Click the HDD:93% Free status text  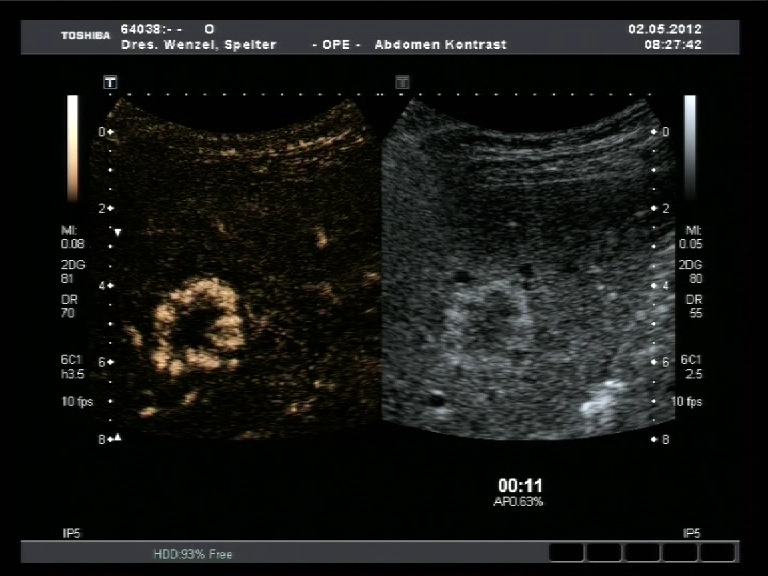(192, 553)
